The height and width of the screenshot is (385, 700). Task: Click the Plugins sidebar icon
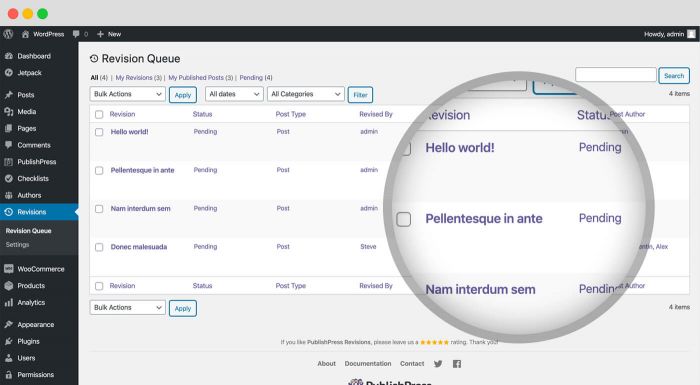(x=8, y=341)
